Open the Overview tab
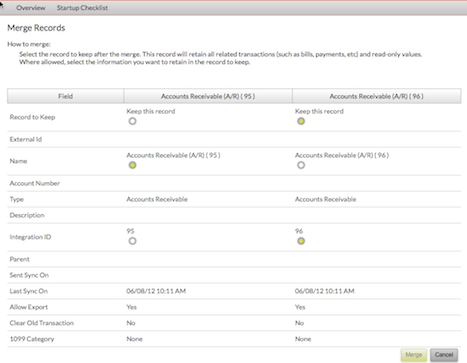The width and height of the screenshot is (467, 363). pos(31,8)
